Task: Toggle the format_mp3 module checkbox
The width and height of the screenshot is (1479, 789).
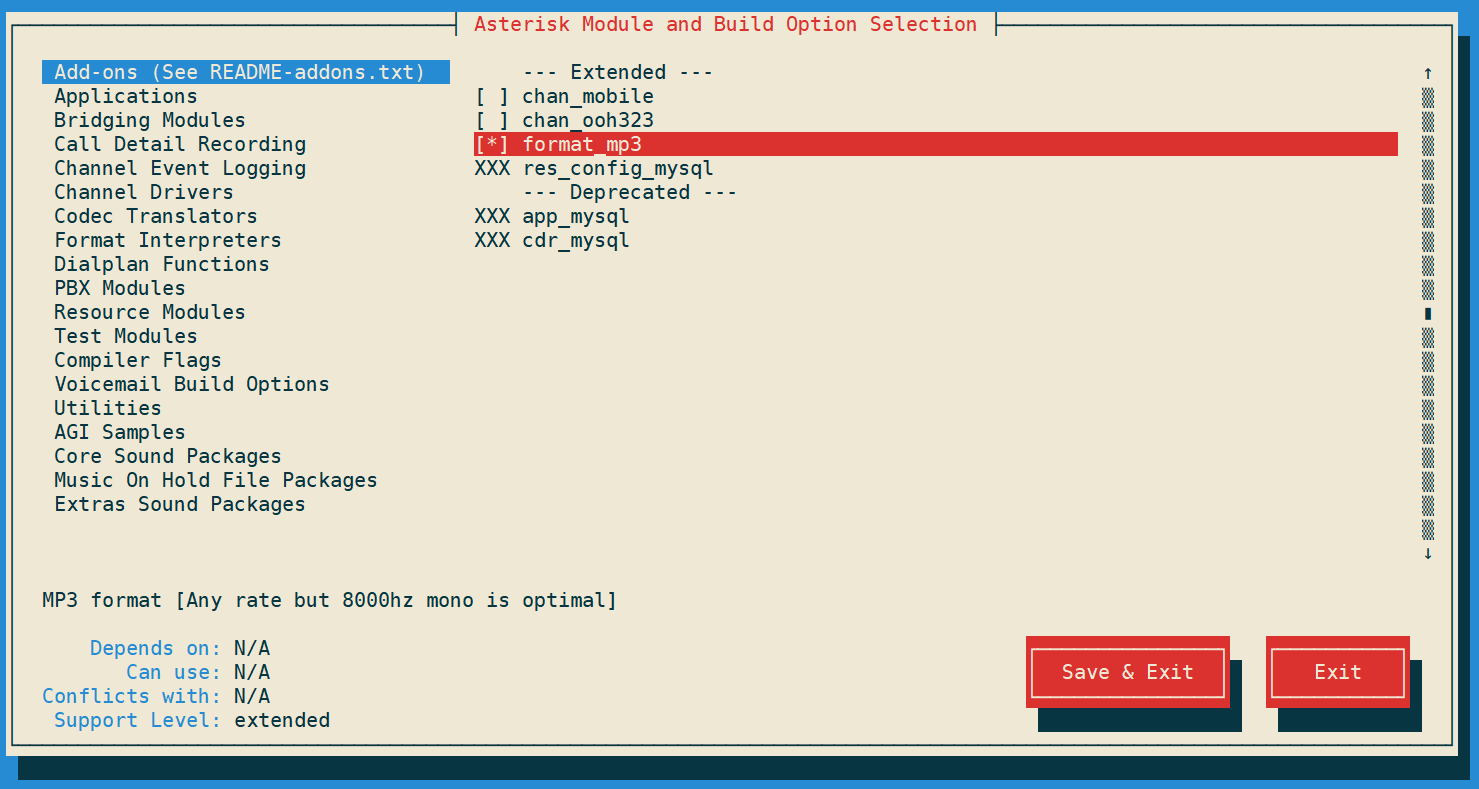Action: point(492,144)
